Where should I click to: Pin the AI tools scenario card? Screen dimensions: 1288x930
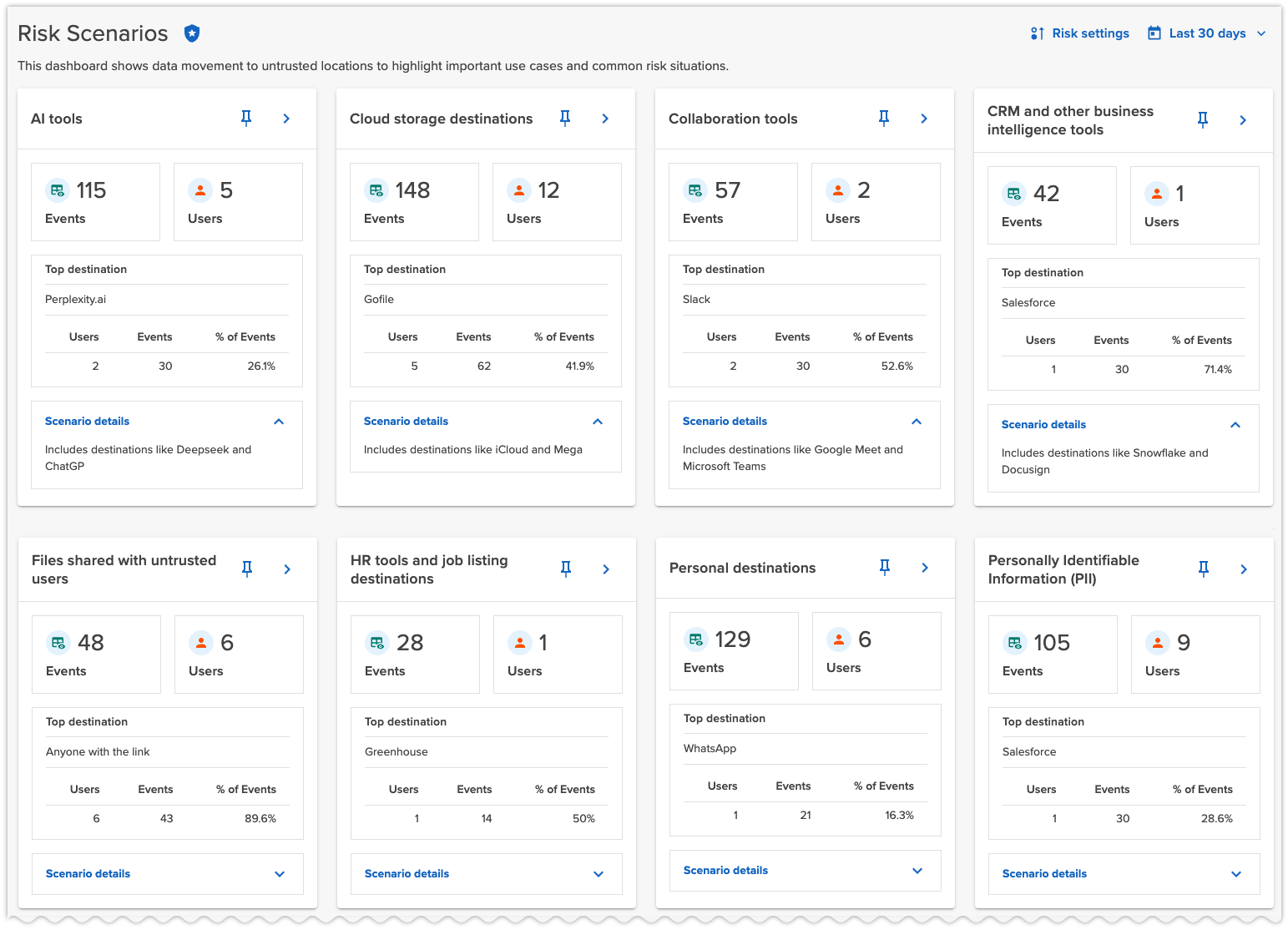[246, 119]
